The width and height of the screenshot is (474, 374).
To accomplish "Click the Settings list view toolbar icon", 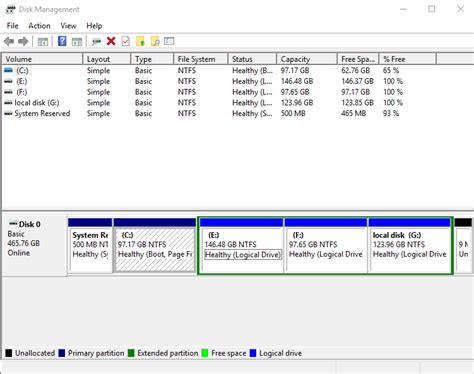I will [x=169, y=41].
